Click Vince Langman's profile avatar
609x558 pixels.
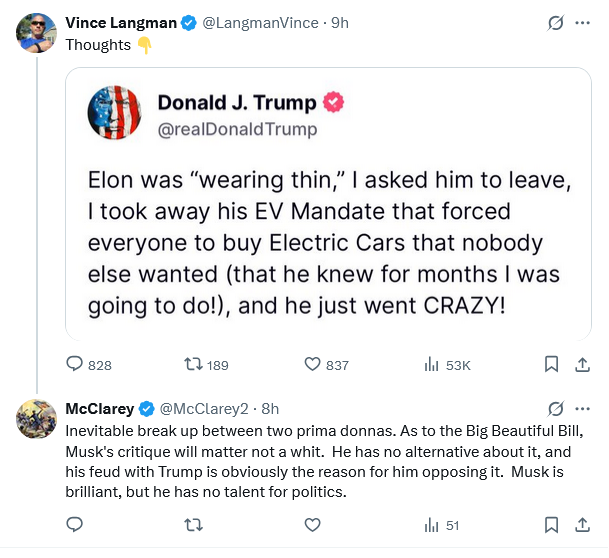click(x=36, y=32)
